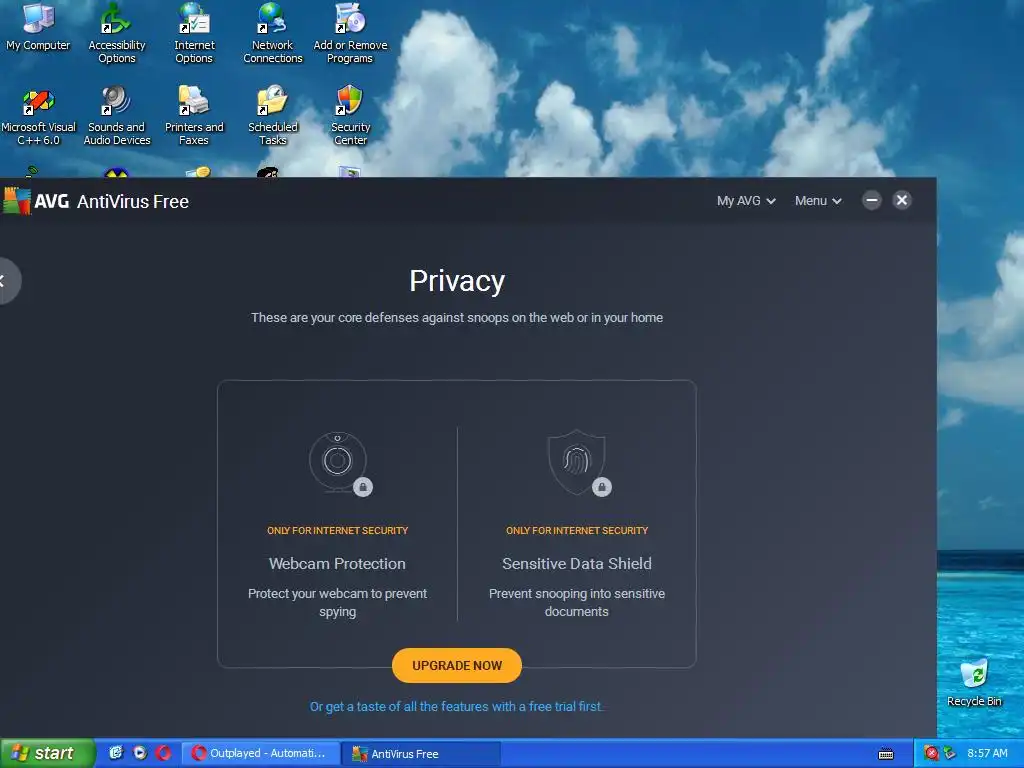The height and width of the screenshot is (768, 1024).
Task: Click the keyboard icon in taskbar
Action: [886, 754]
